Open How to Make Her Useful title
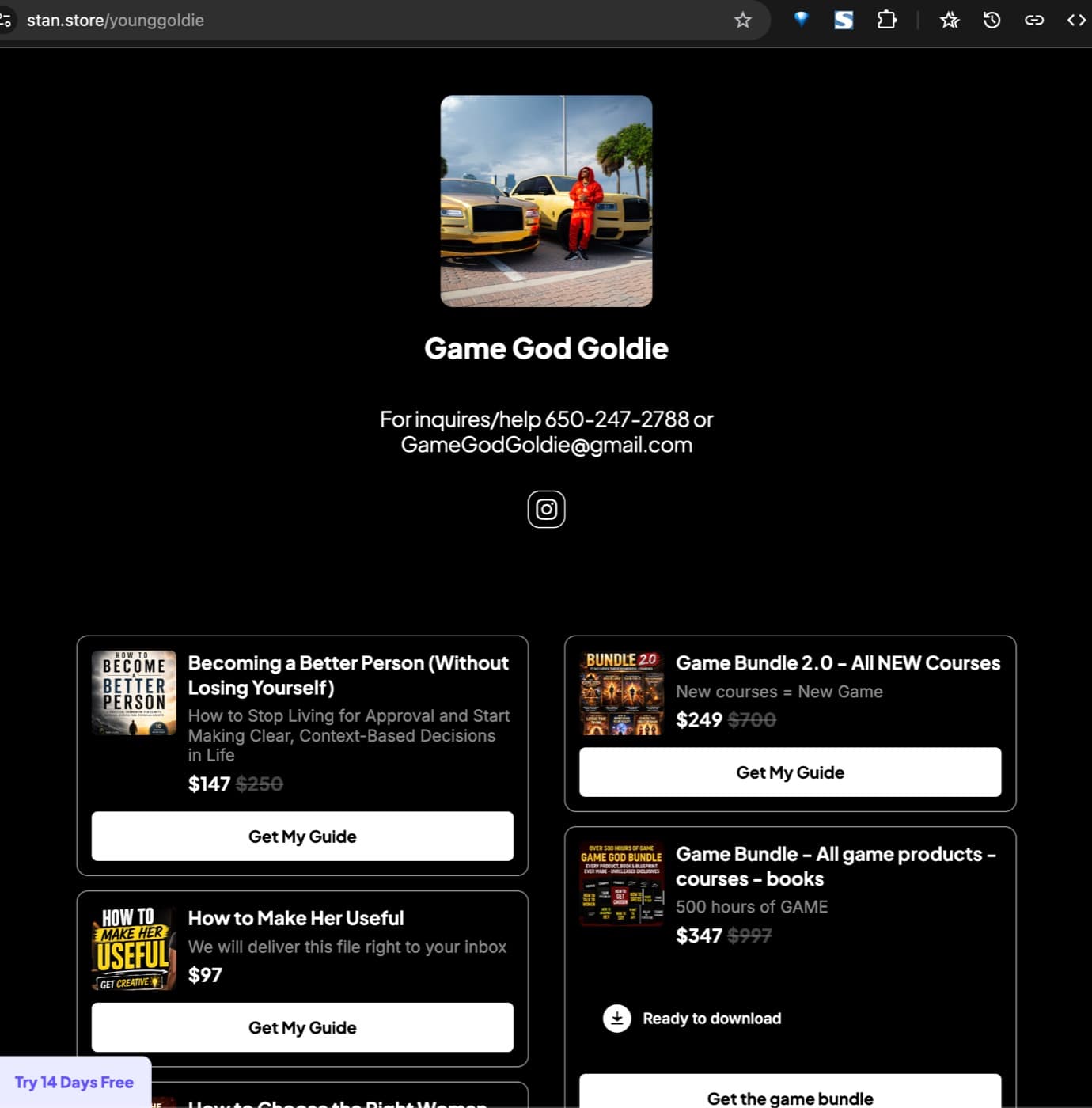This screenshot has width=1092, height=1108. [296, 918]
